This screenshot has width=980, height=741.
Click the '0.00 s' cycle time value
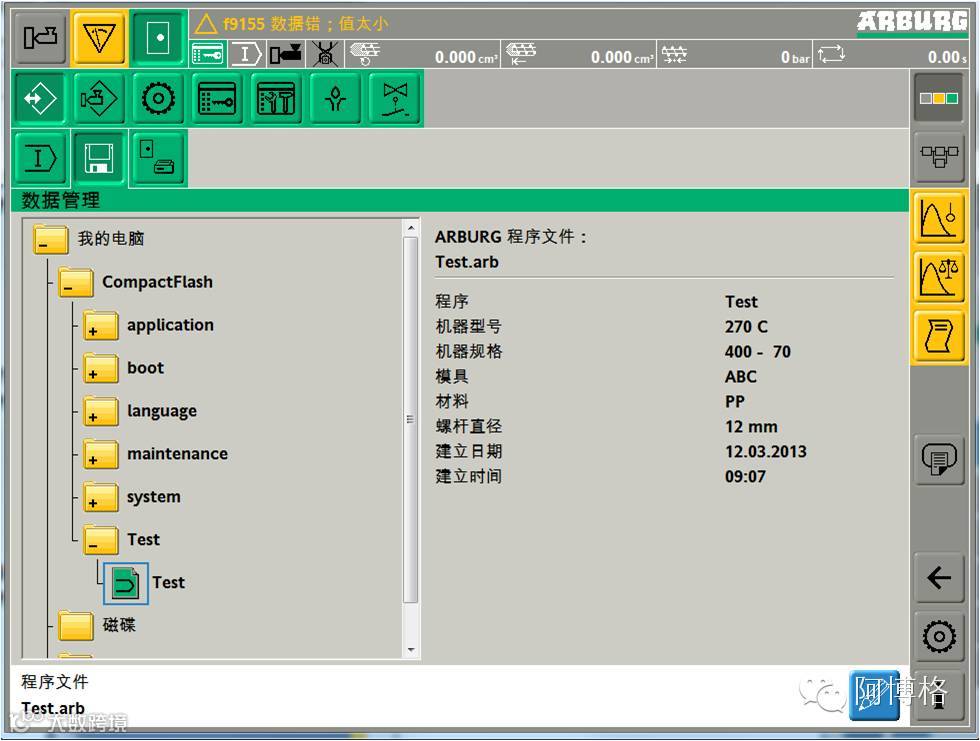click(x=947, y=57)
